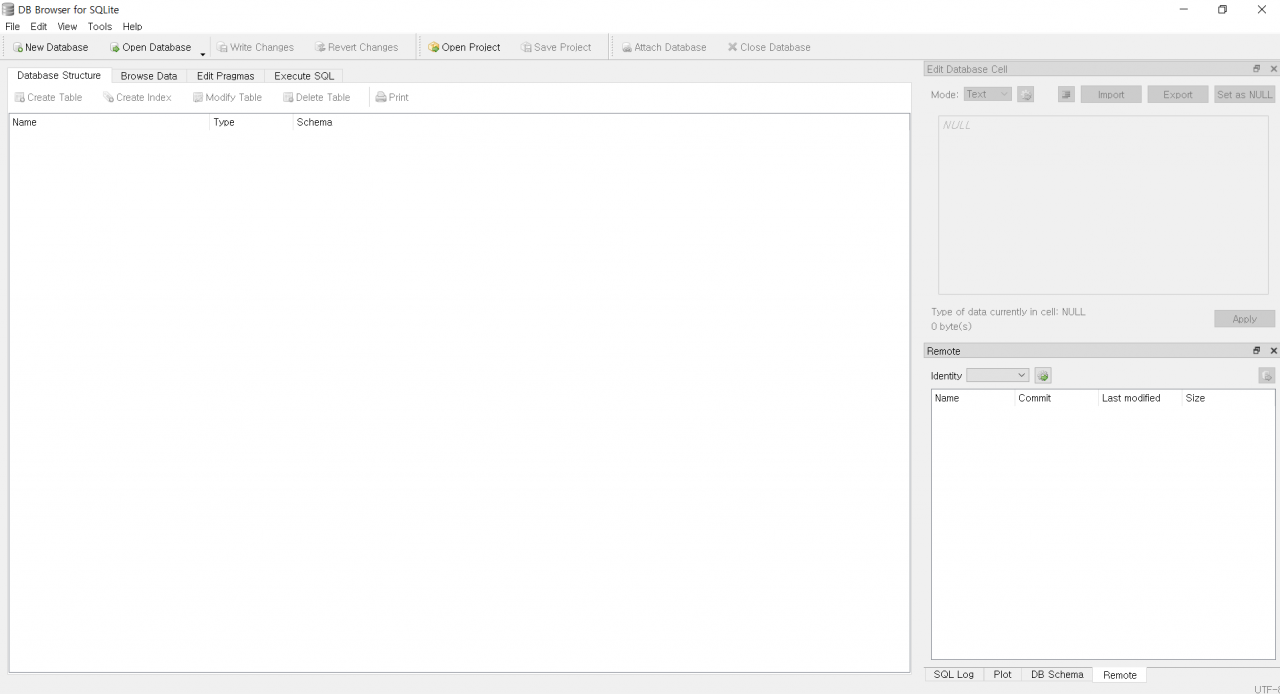Open the Execute SQL tab
The image size is (1280, 694).
point(304,76)
